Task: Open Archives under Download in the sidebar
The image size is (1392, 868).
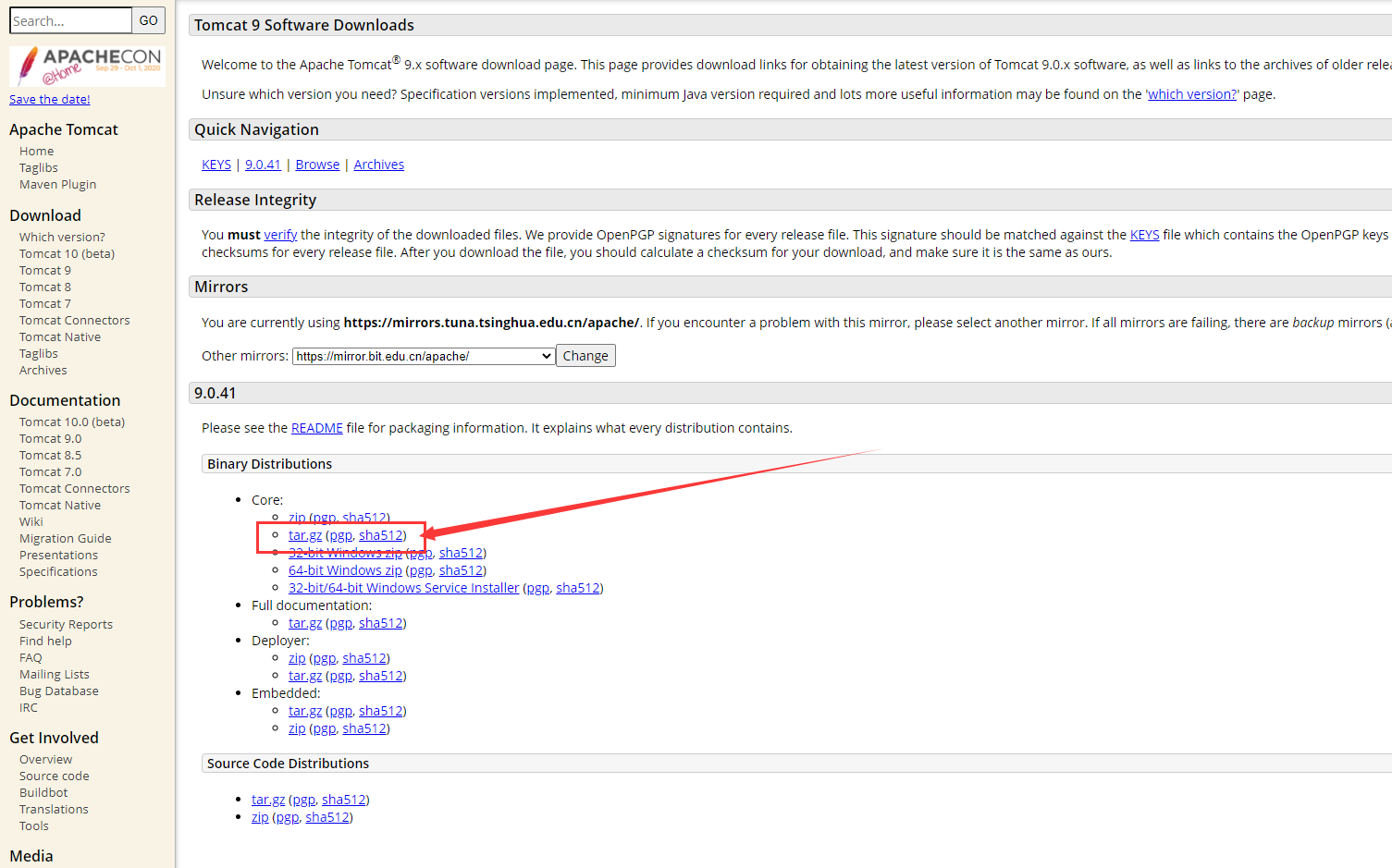Action: pos(43,370)
